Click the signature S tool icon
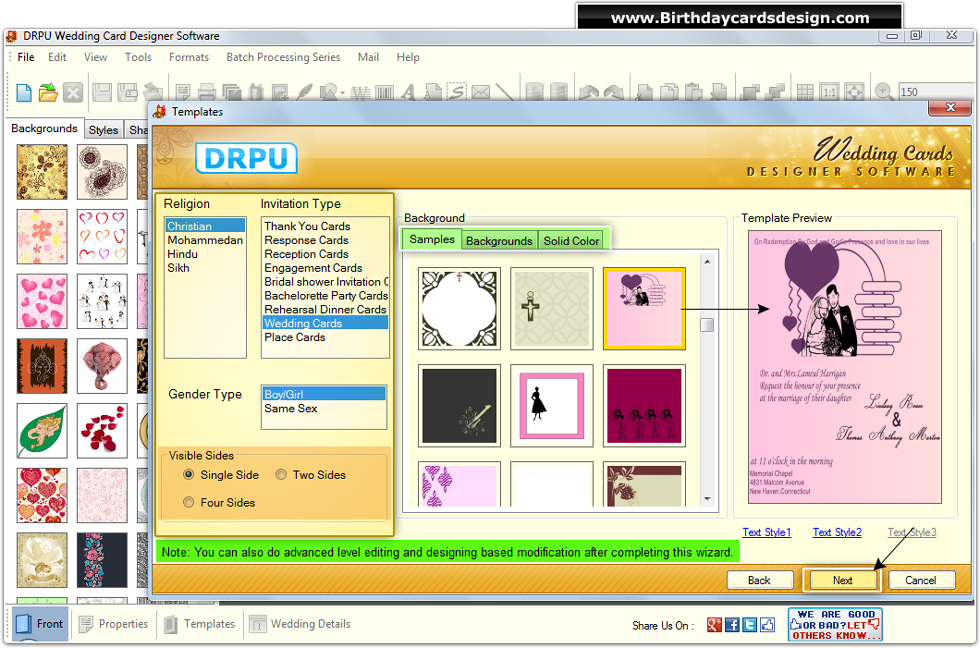The width and height of the screenshot is (980, 648). pos(457,92)
